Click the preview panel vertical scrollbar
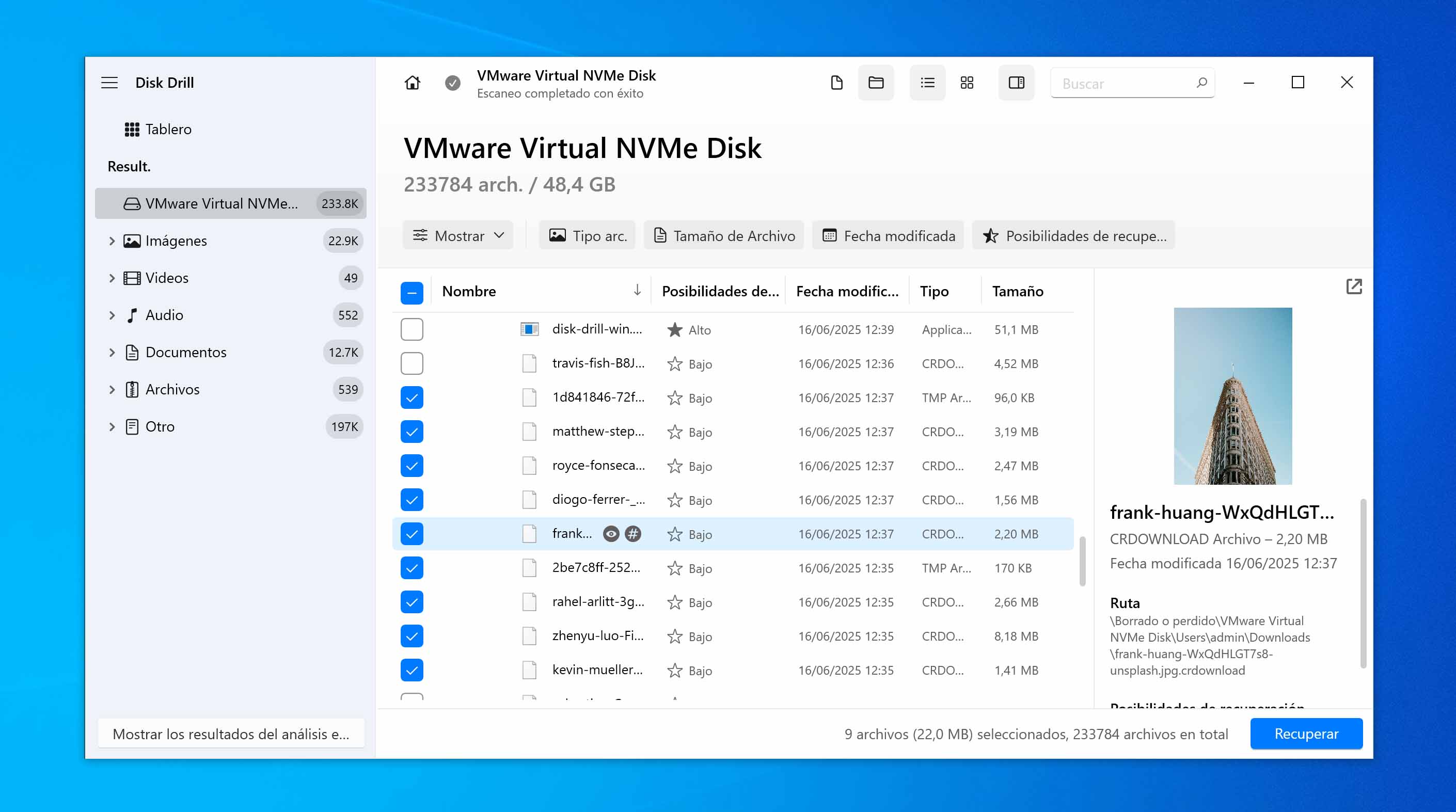1456x812 pixels. pyautogui.click(x=1363, y=584)
